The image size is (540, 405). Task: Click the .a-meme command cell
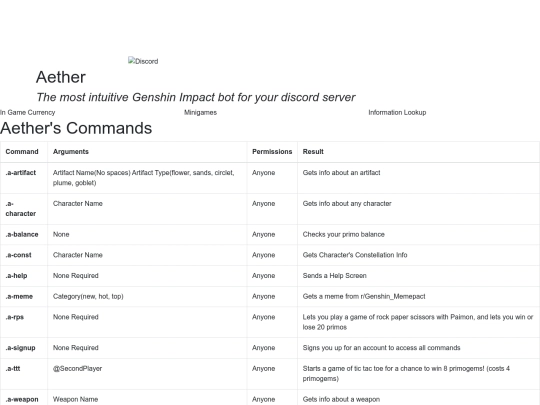(24, 297)
